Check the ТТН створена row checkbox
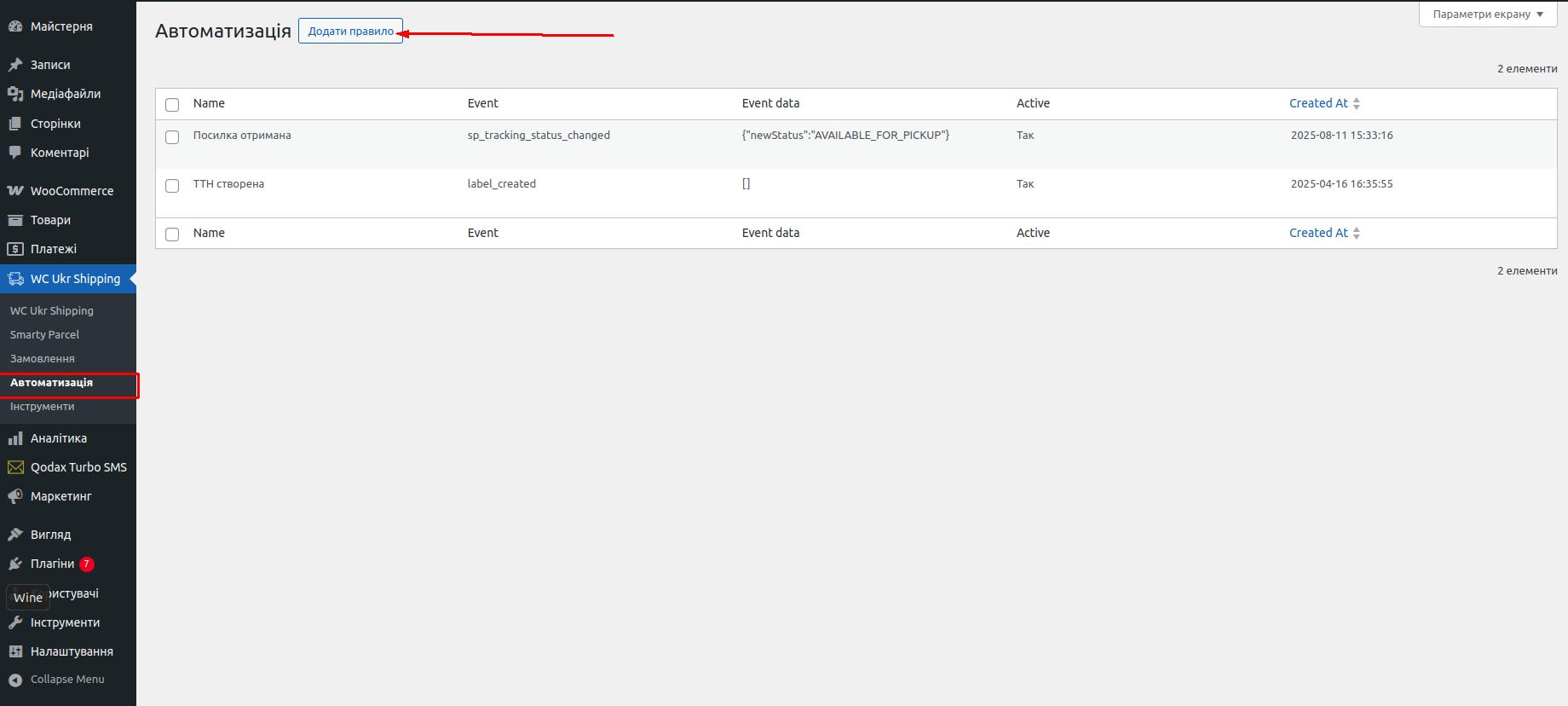 (x=172, y=186)
